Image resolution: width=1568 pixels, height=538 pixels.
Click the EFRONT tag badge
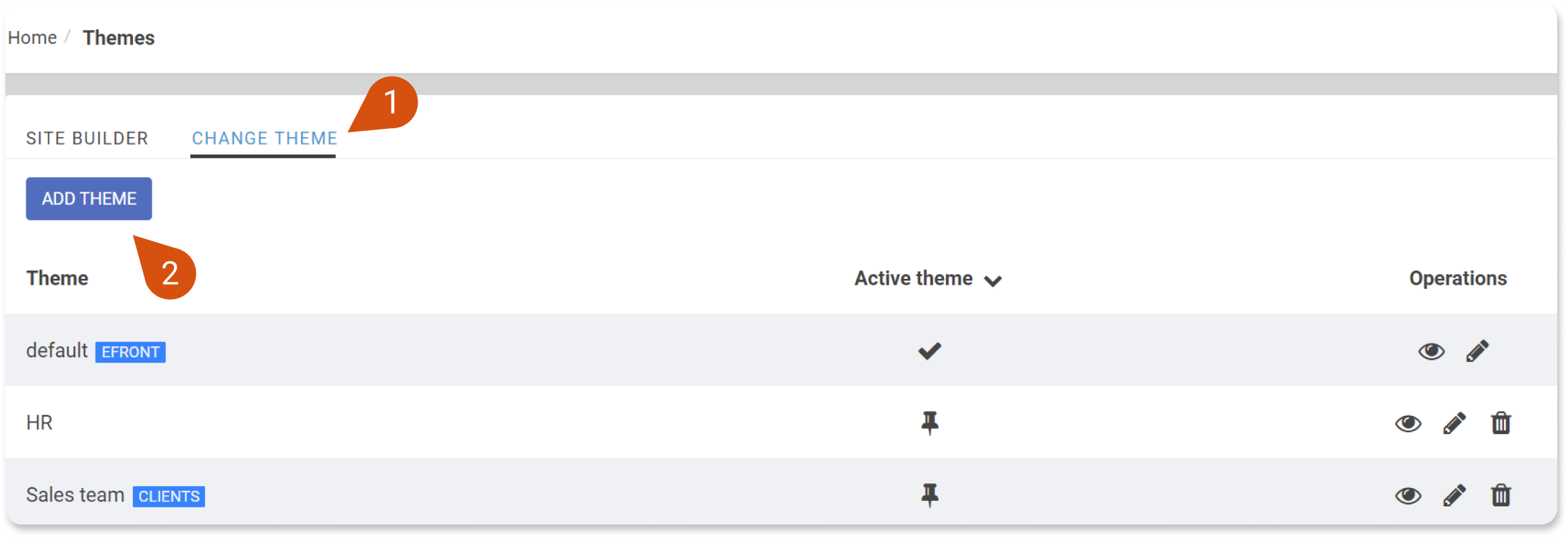(130, 352)
